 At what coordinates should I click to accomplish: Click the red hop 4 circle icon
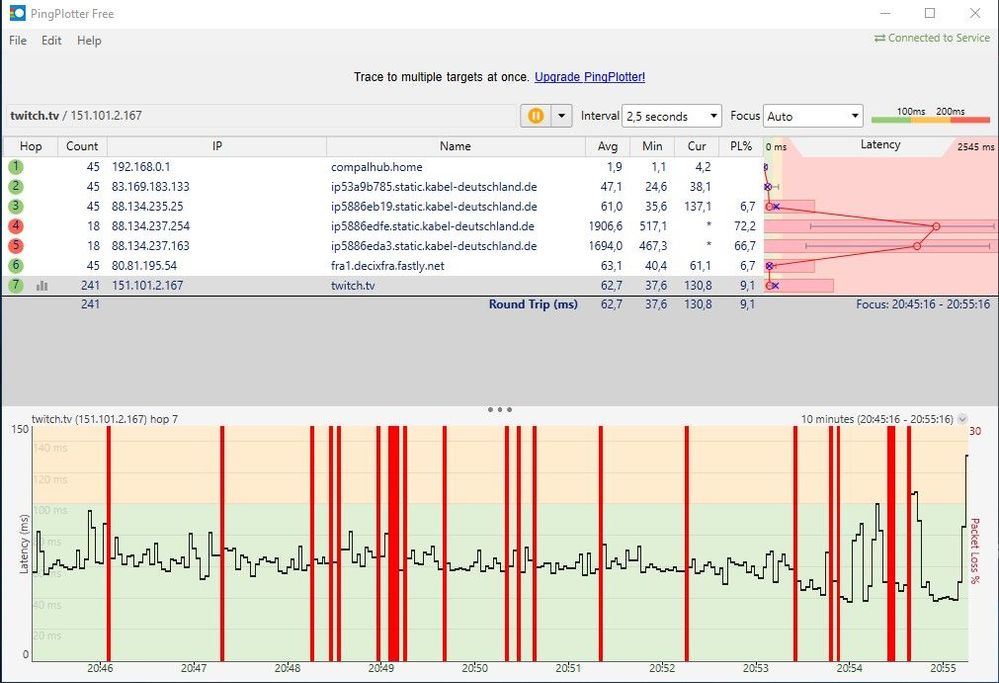point(16,226)
